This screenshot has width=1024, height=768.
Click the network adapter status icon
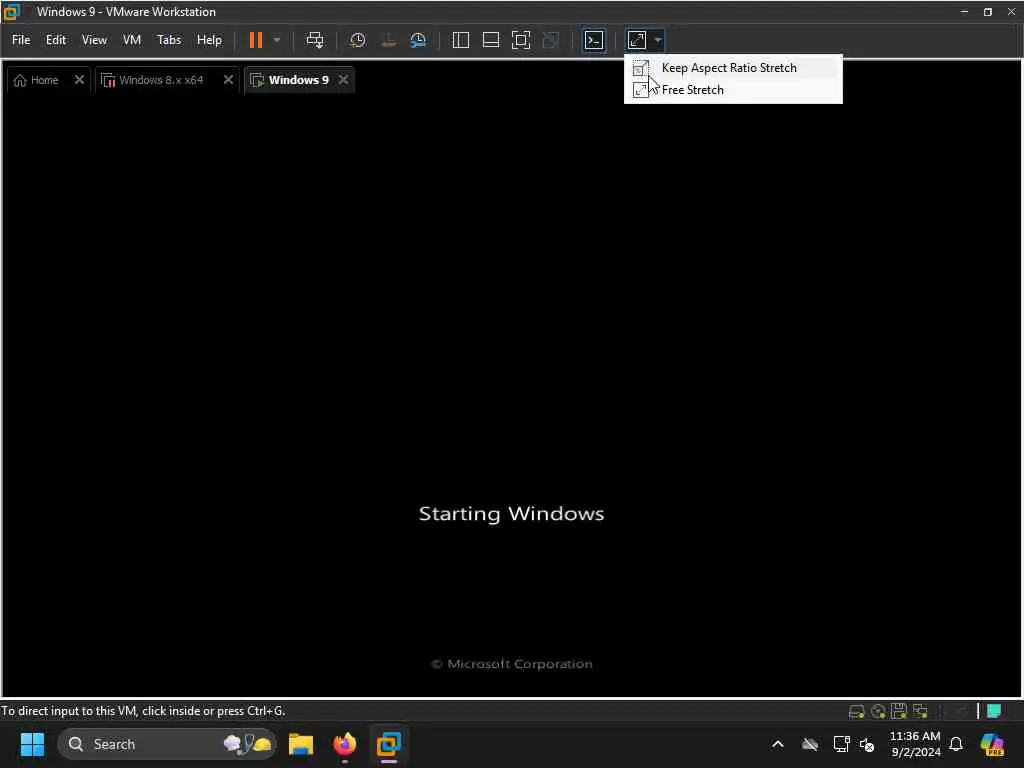tap(921, 711)
